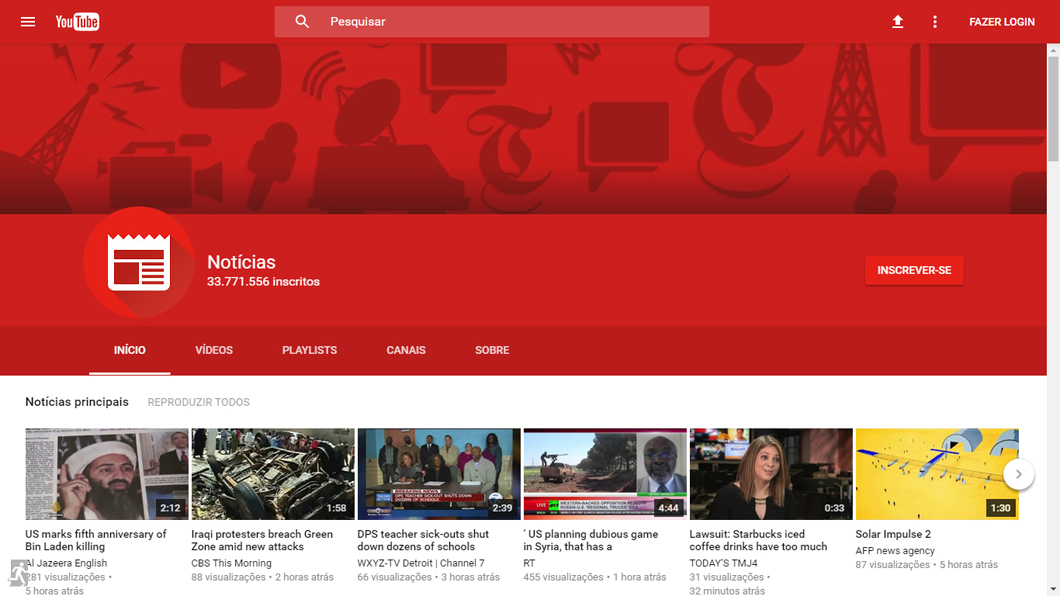
Task: Open the CBS This Morning channel link
Action: [231, 563]
